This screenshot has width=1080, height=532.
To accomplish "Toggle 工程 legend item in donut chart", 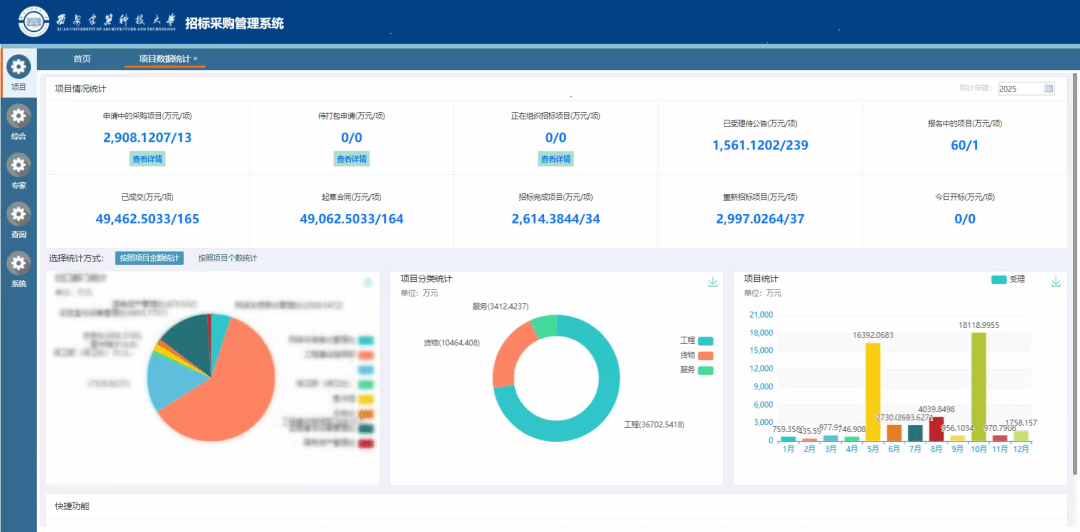I will pyautogui.click(x=696, y=341).
